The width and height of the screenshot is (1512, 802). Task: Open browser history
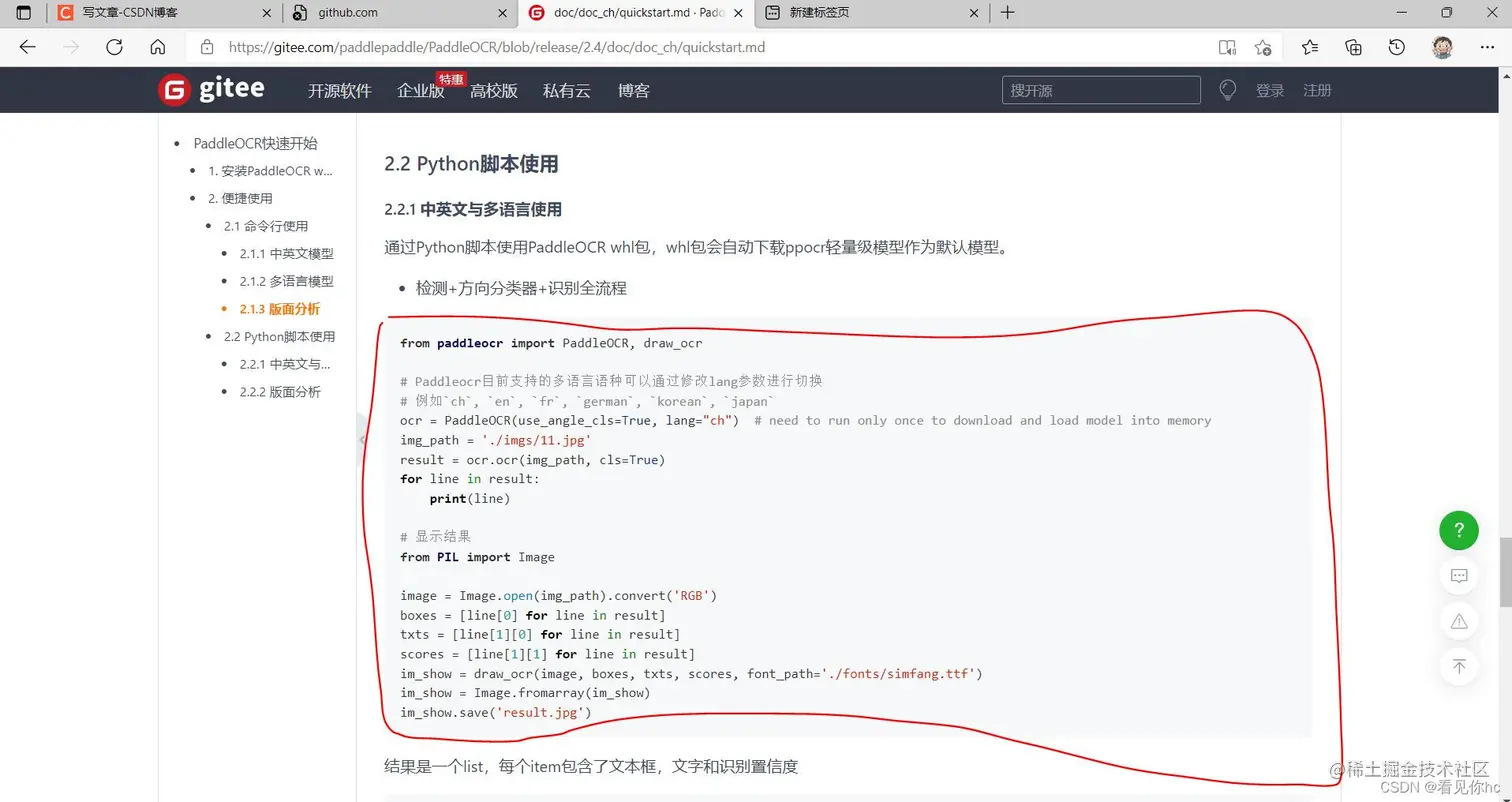[1395, 47]
